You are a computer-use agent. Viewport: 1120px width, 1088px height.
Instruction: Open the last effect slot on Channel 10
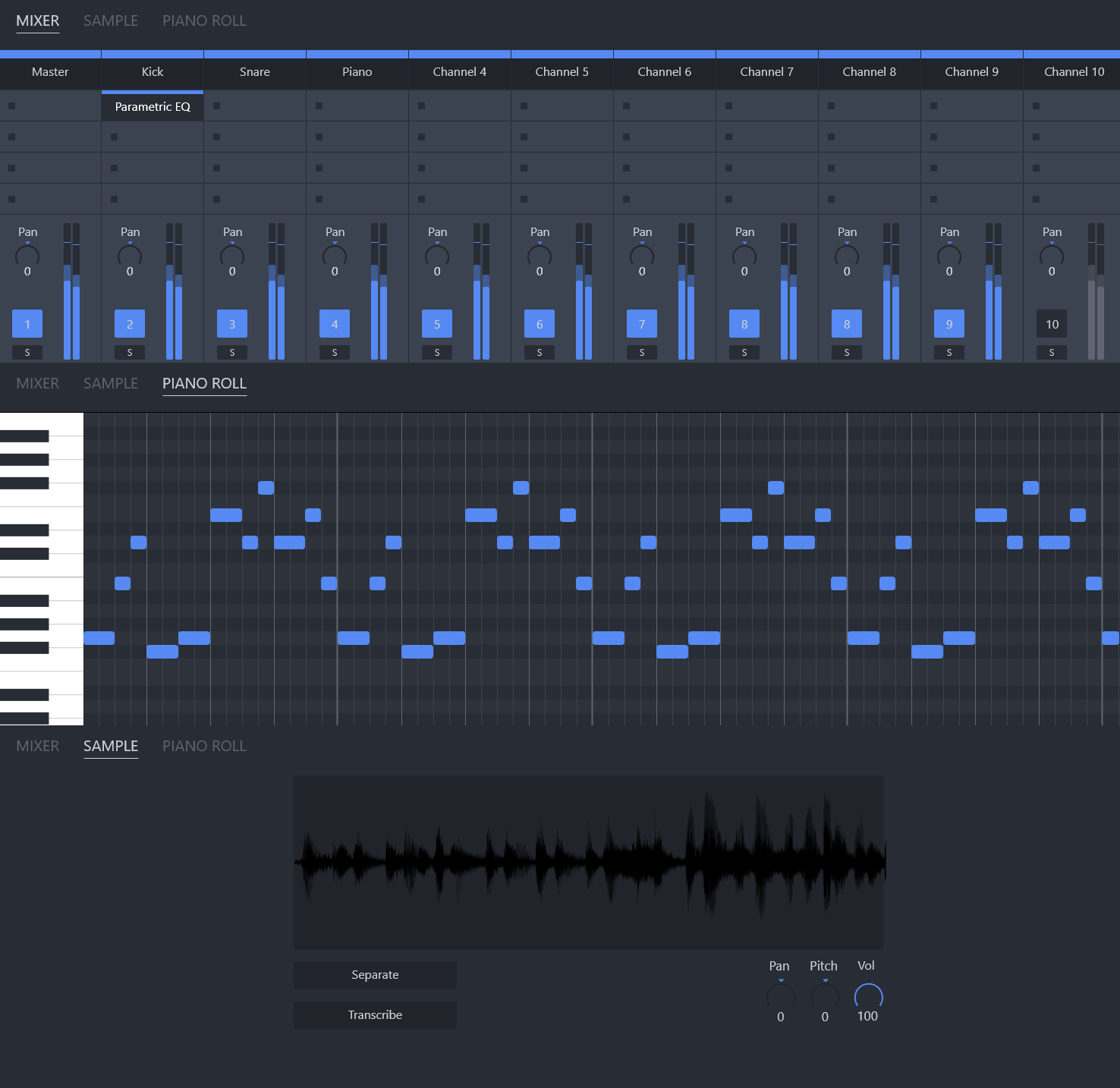tap(1071, 200)
